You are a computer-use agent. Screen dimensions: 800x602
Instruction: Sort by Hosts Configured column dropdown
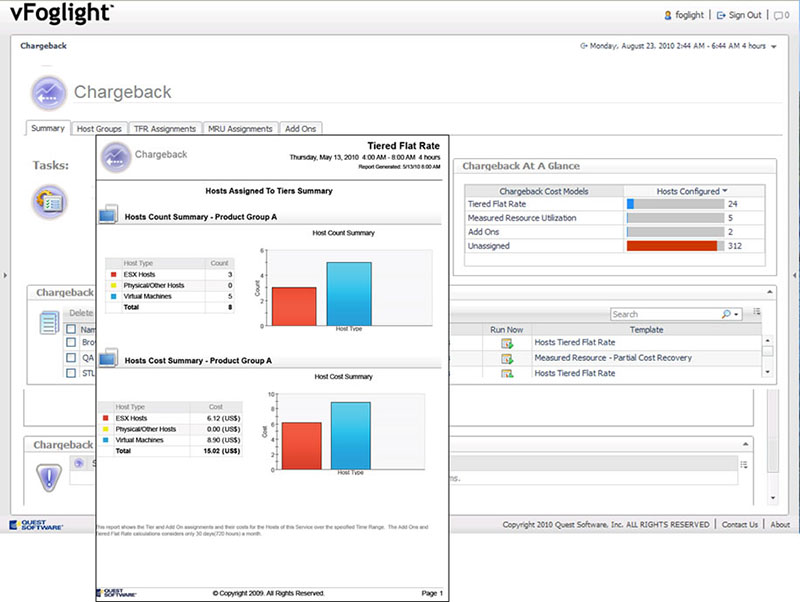pyautogui.click(x=725, y=191)
